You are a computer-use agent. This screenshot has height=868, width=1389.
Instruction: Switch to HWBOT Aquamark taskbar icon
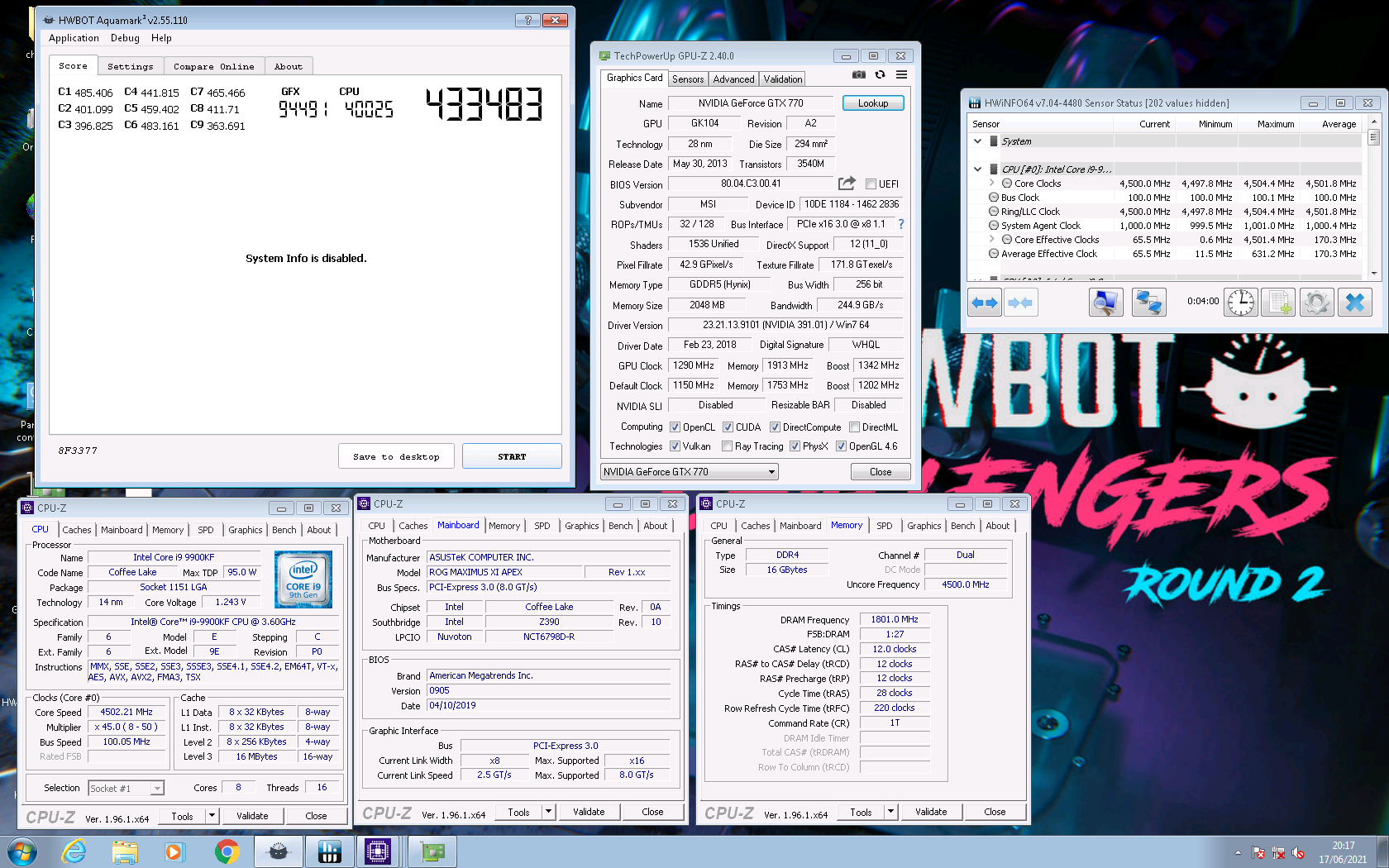point(279,851)
